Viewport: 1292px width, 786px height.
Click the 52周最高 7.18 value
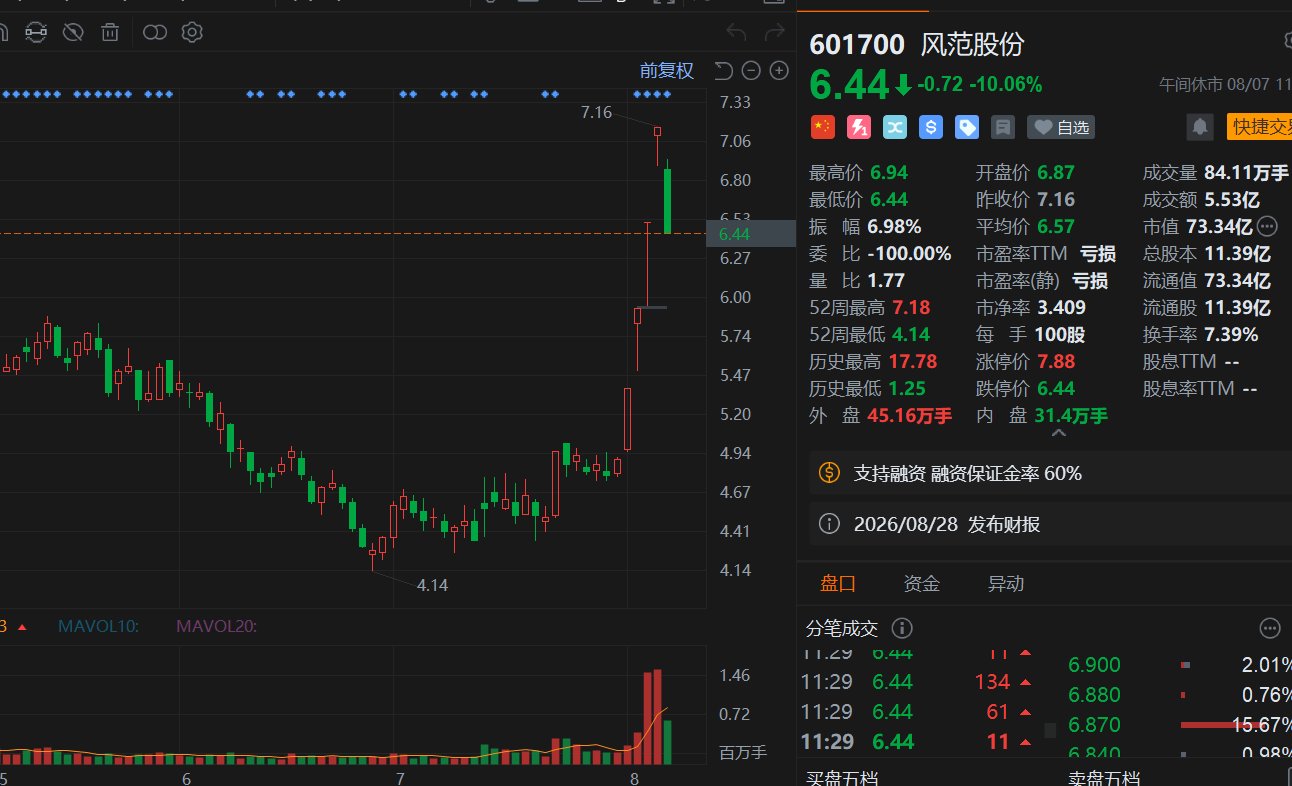[911, 307]
